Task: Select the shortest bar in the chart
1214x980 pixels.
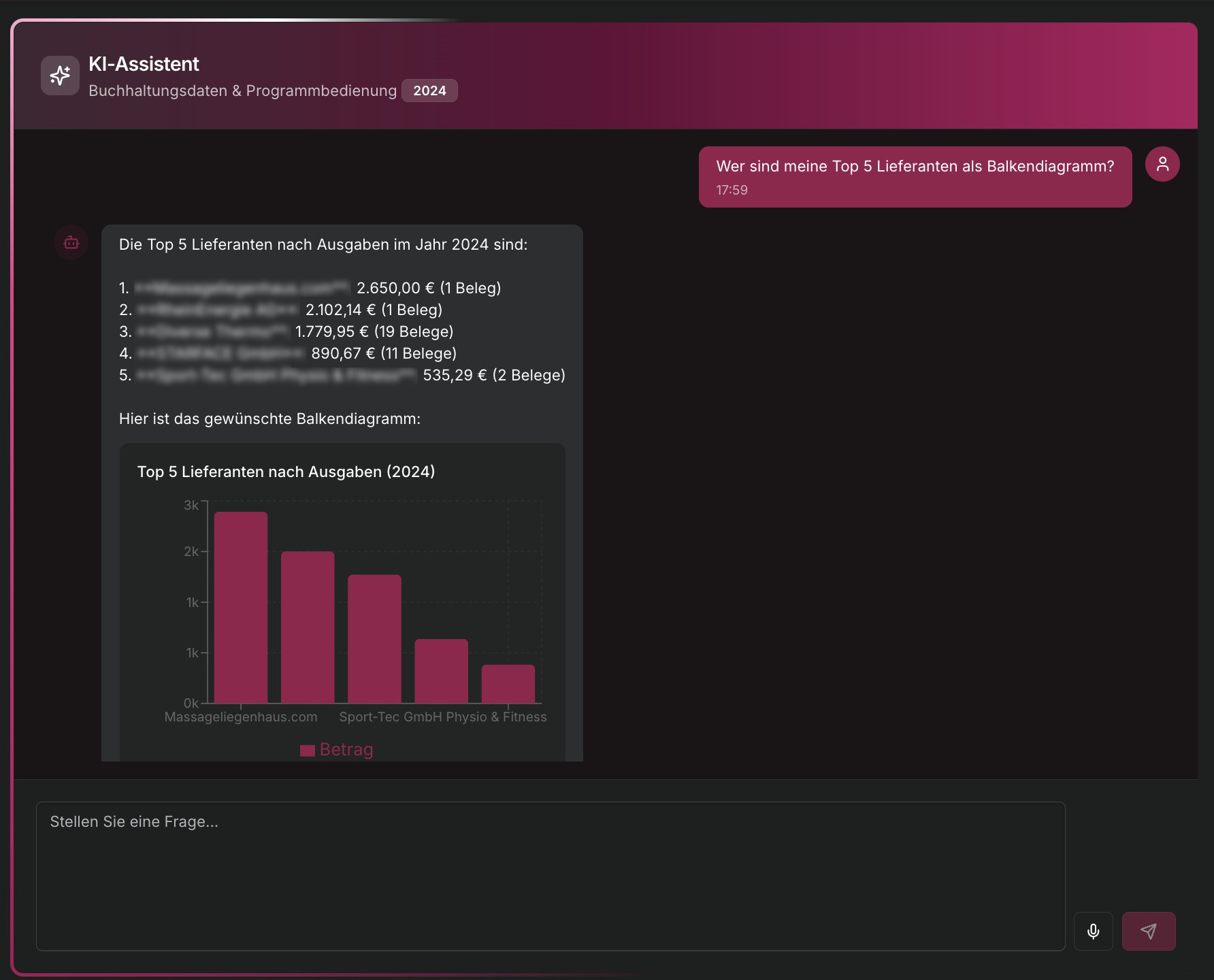Action: (508, 683)
